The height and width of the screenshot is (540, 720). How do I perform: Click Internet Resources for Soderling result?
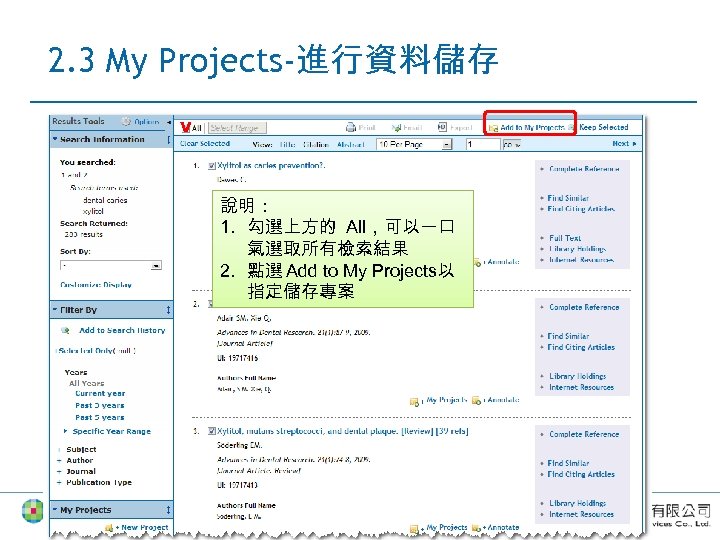tap(581, 514)
